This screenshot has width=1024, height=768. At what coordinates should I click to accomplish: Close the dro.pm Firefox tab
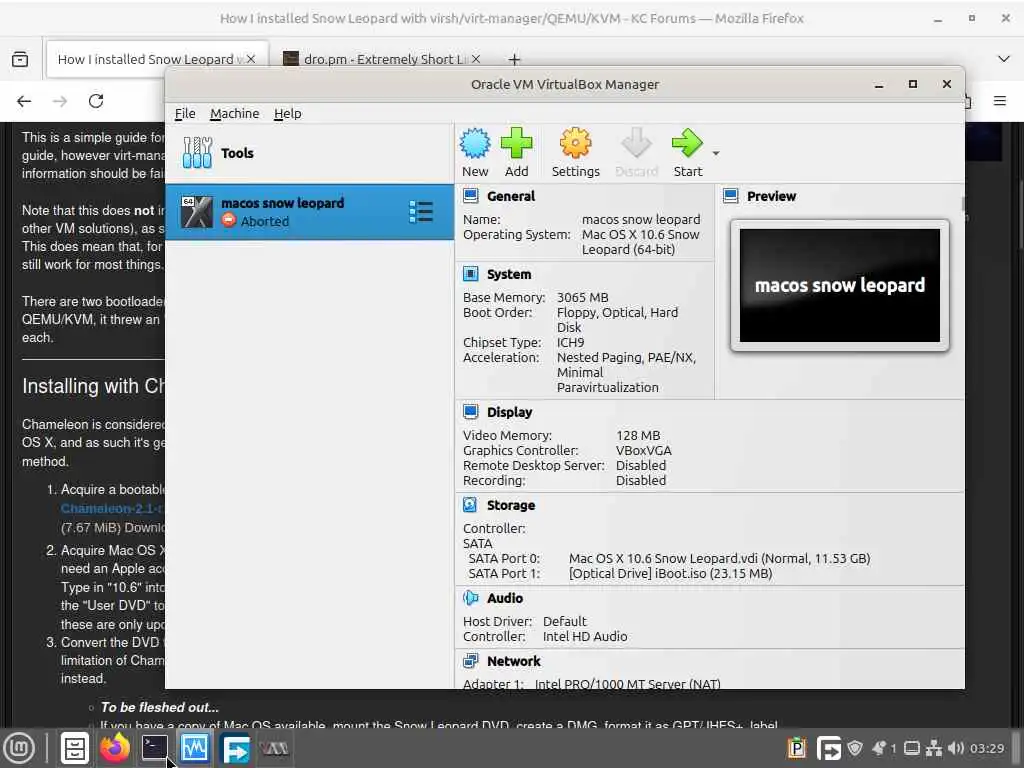click(x=476, y=59)
